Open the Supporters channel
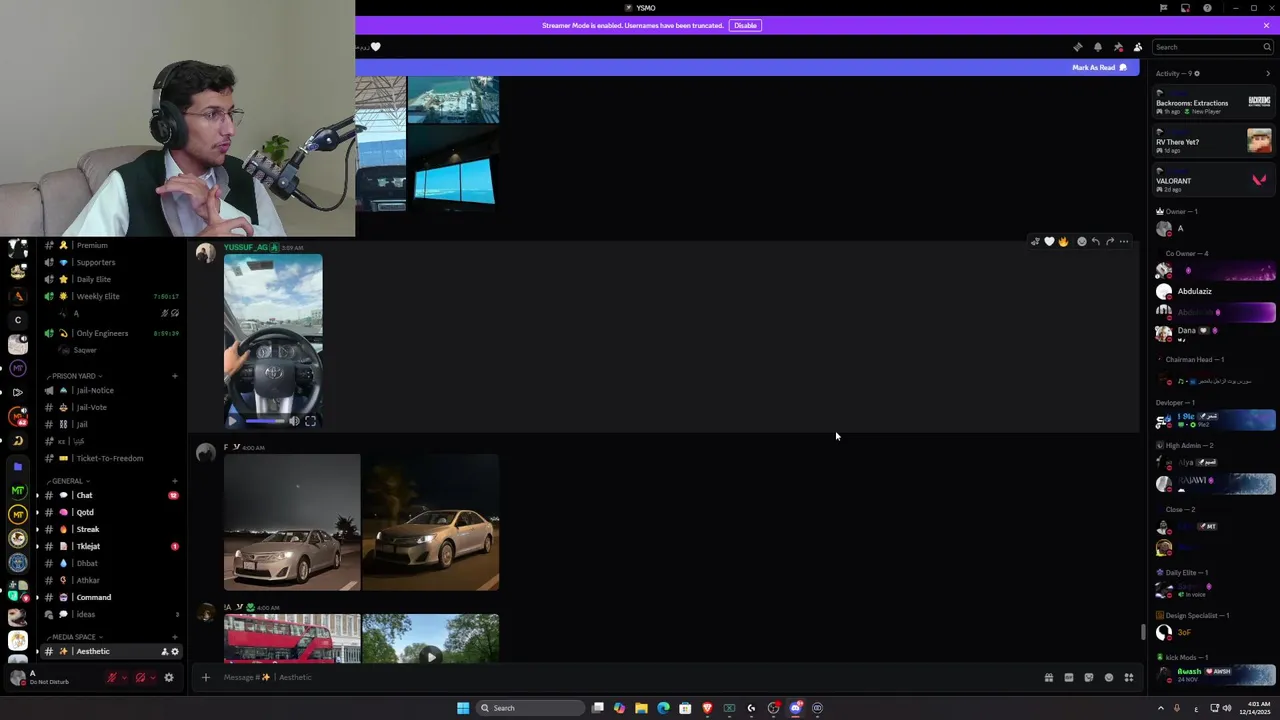1280x720 pixels. pos(110,262)
